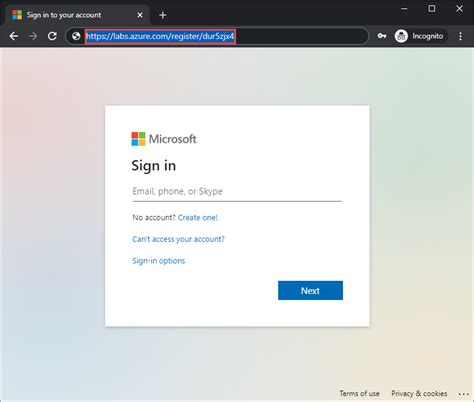Open the saved passwords key icon
Viewport: 474px width, 402px height.
(382, 36)
